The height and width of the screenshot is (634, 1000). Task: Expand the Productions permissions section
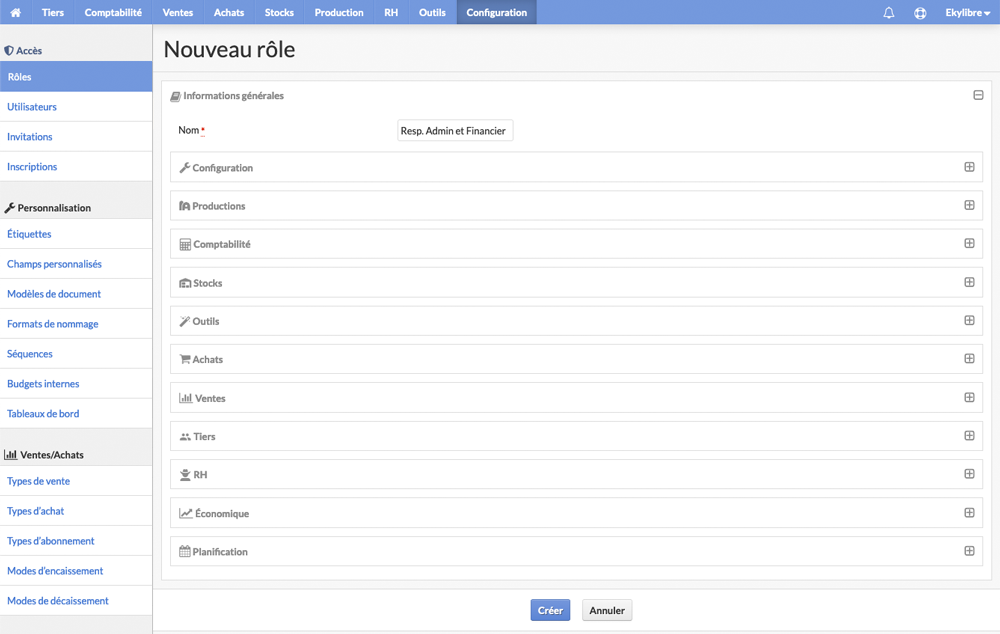pyautogui.click(x=969, y=205)
